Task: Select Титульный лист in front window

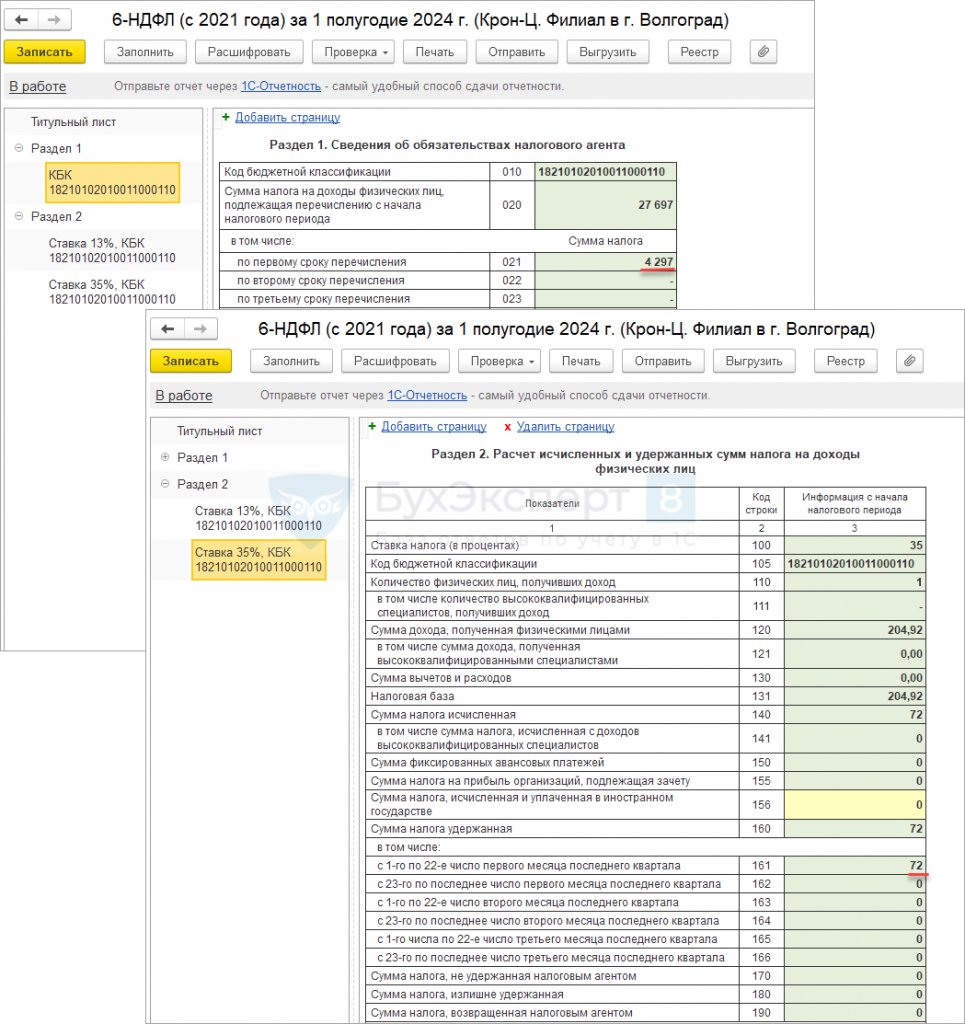Action: pos(219,431)
